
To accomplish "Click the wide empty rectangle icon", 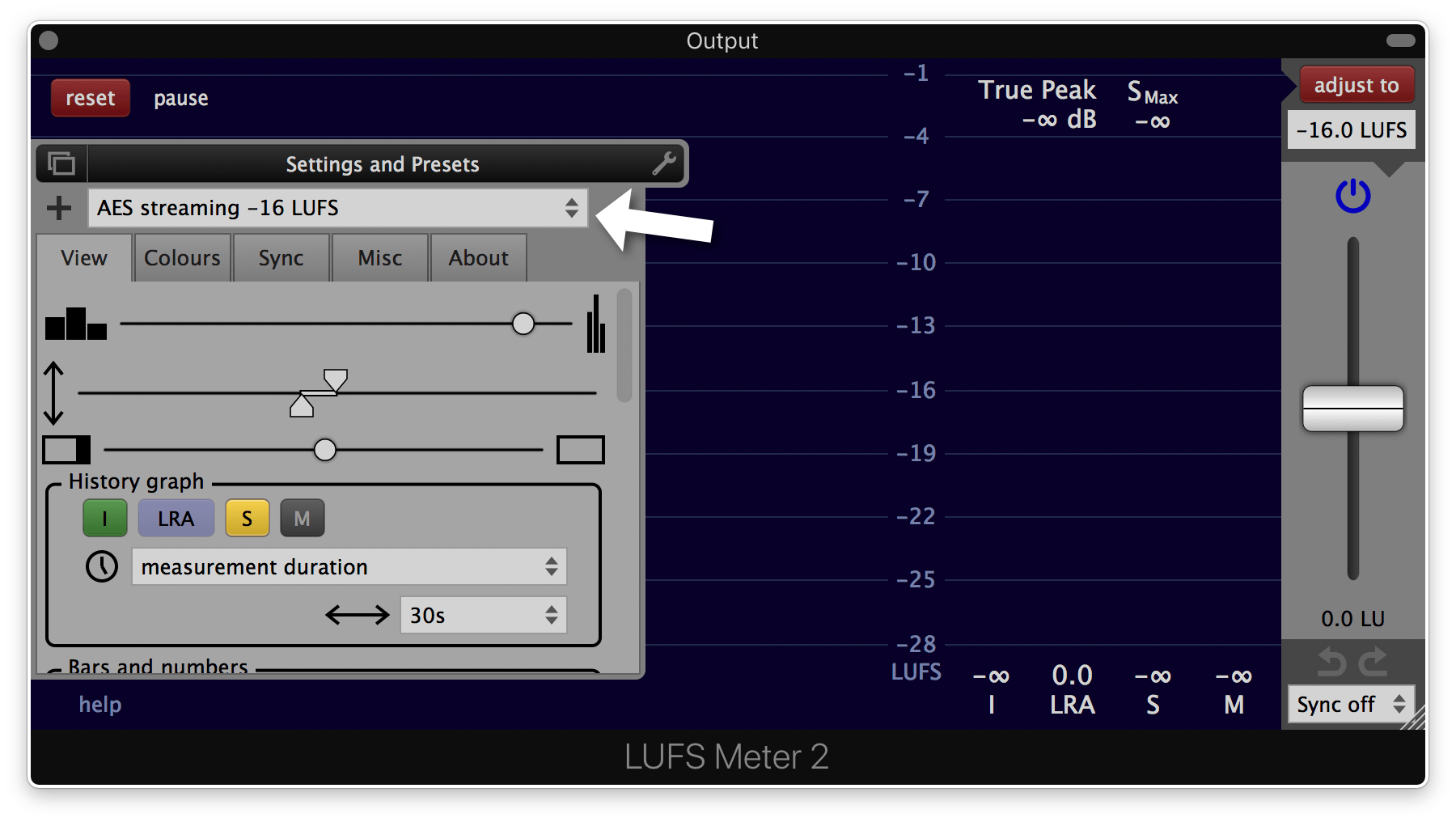I will pos(581,449).
